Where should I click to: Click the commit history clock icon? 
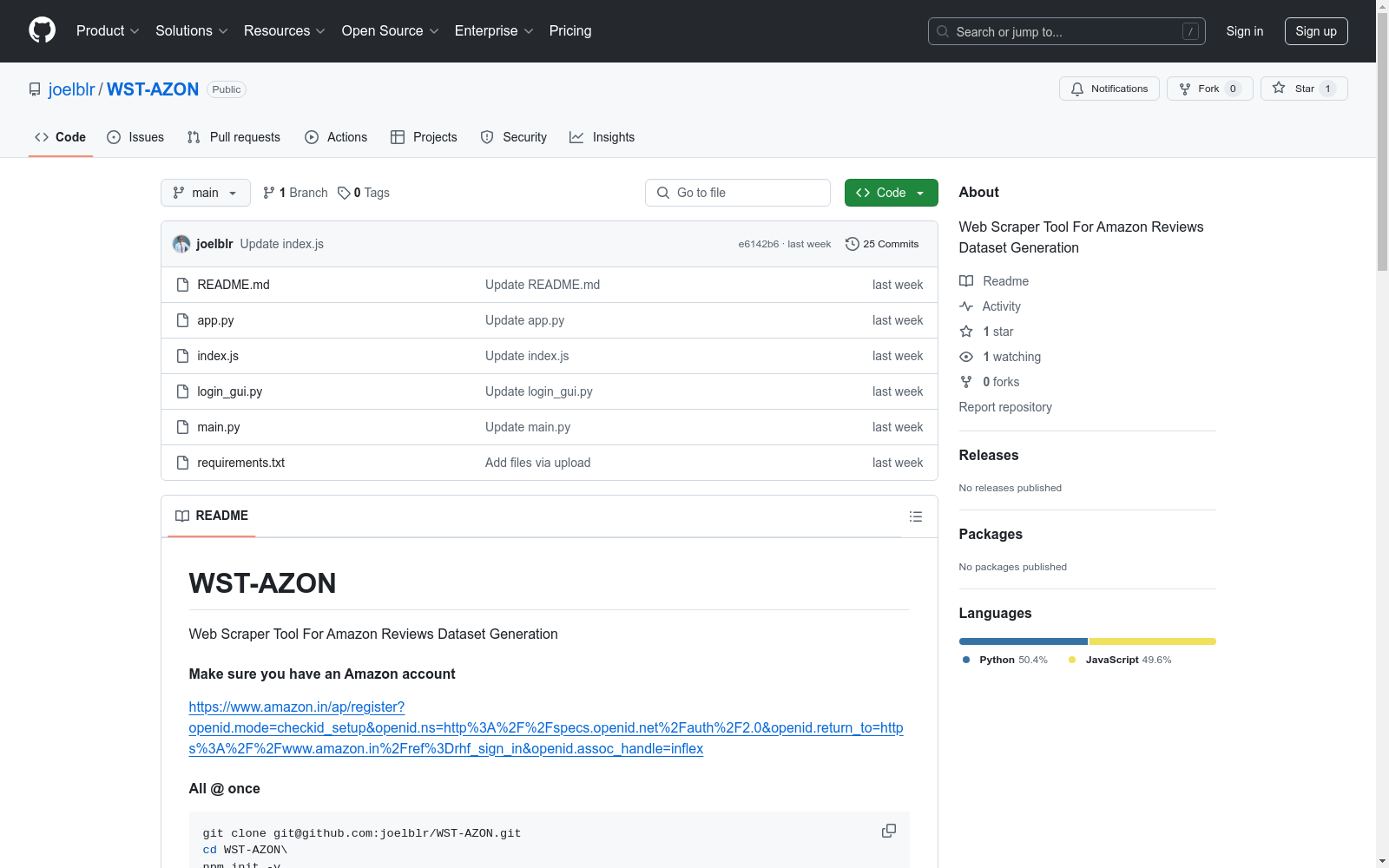pos(852,244)
